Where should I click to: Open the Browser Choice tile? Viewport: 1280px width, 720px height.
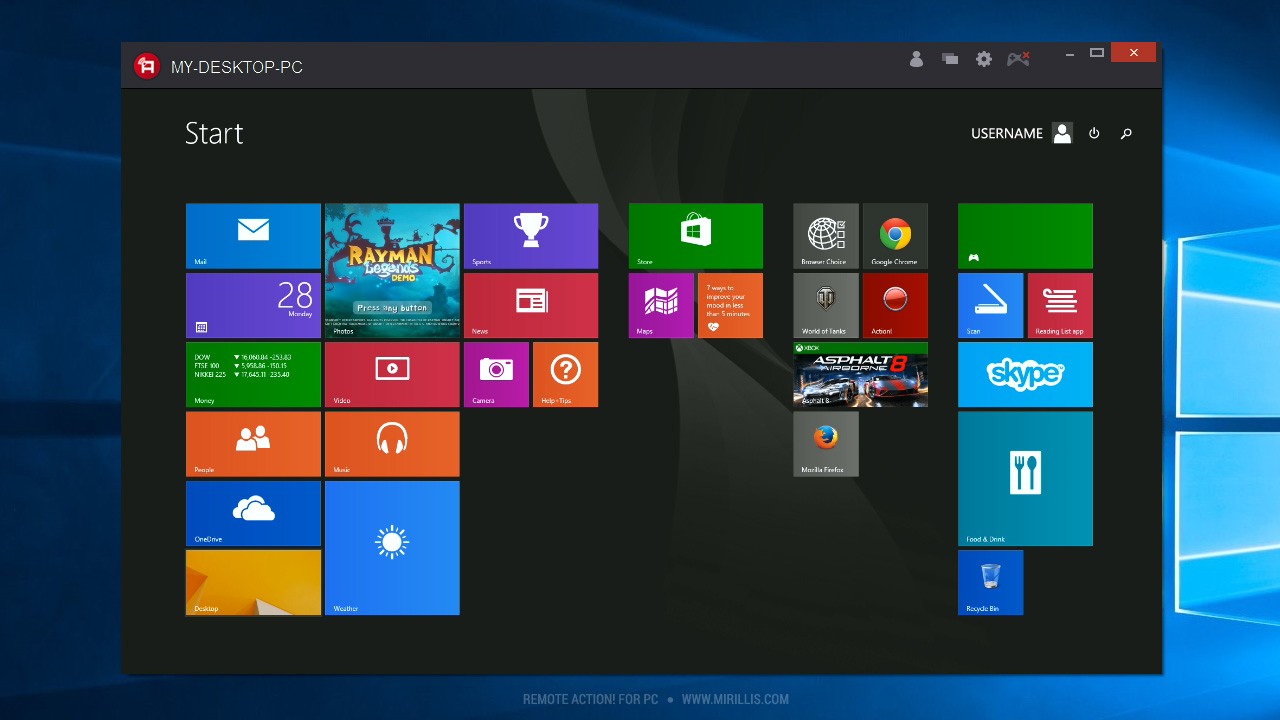pyautogui.click(x=826, y=236)
